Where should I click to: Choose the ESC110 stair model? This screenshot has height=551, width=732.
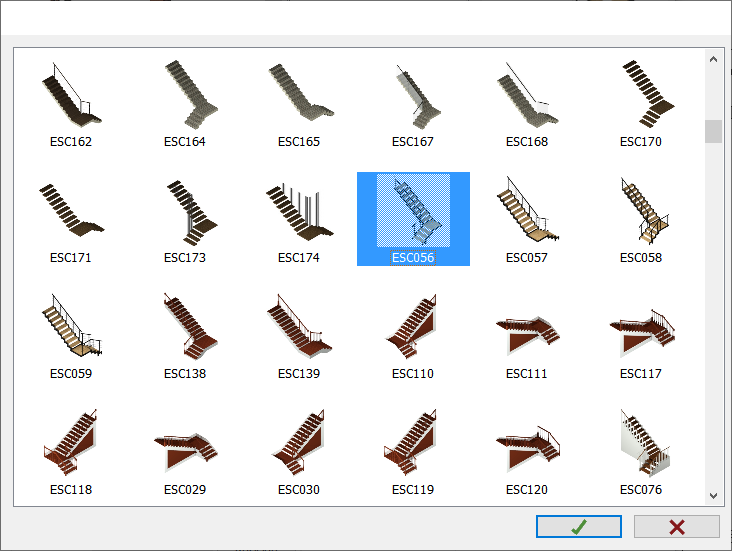[x=413, y=327]
